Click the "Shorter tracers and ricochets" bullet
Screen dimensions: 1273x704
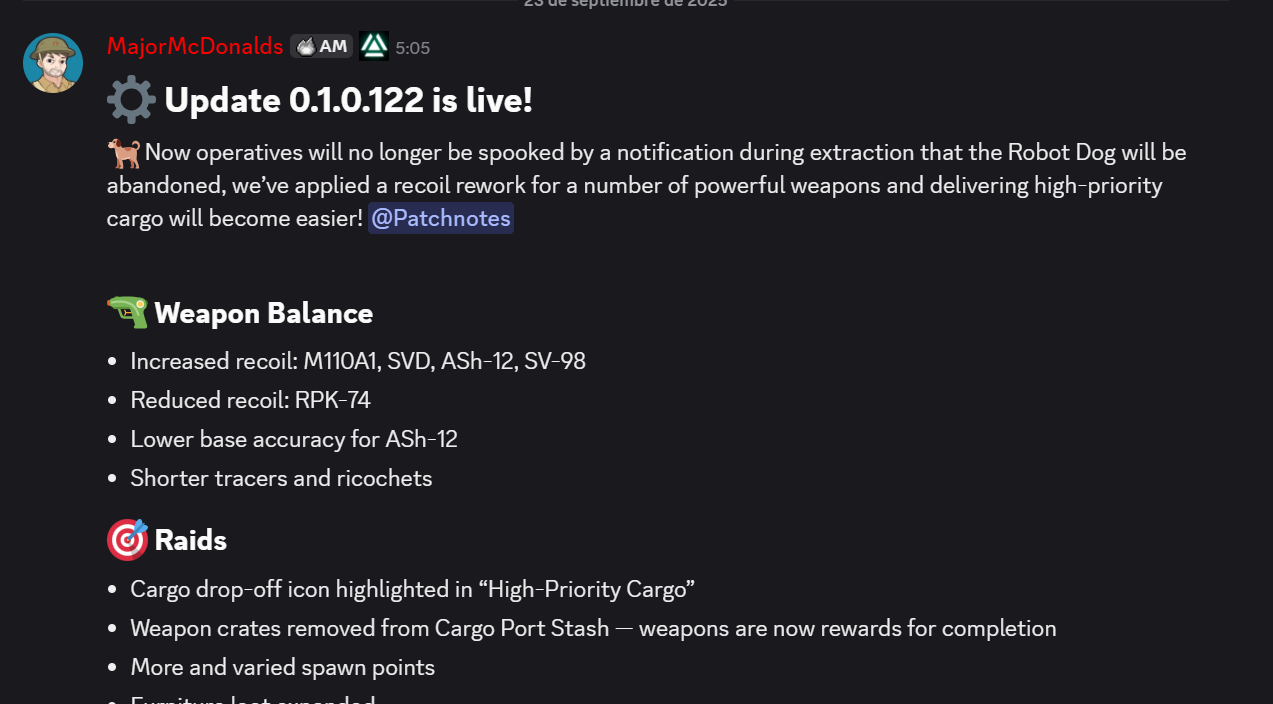(281, 478)
